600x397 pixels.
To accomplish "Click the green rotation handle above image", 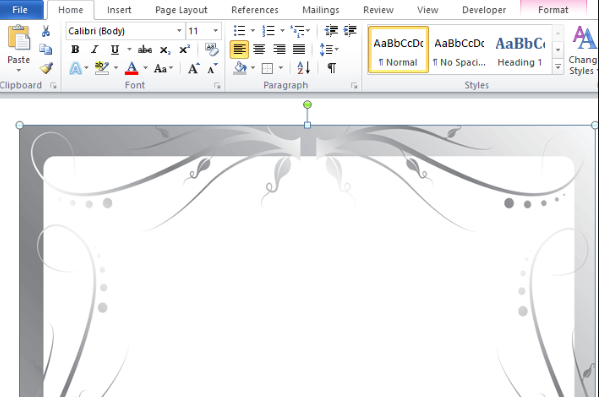I will (x=307, y=105).
